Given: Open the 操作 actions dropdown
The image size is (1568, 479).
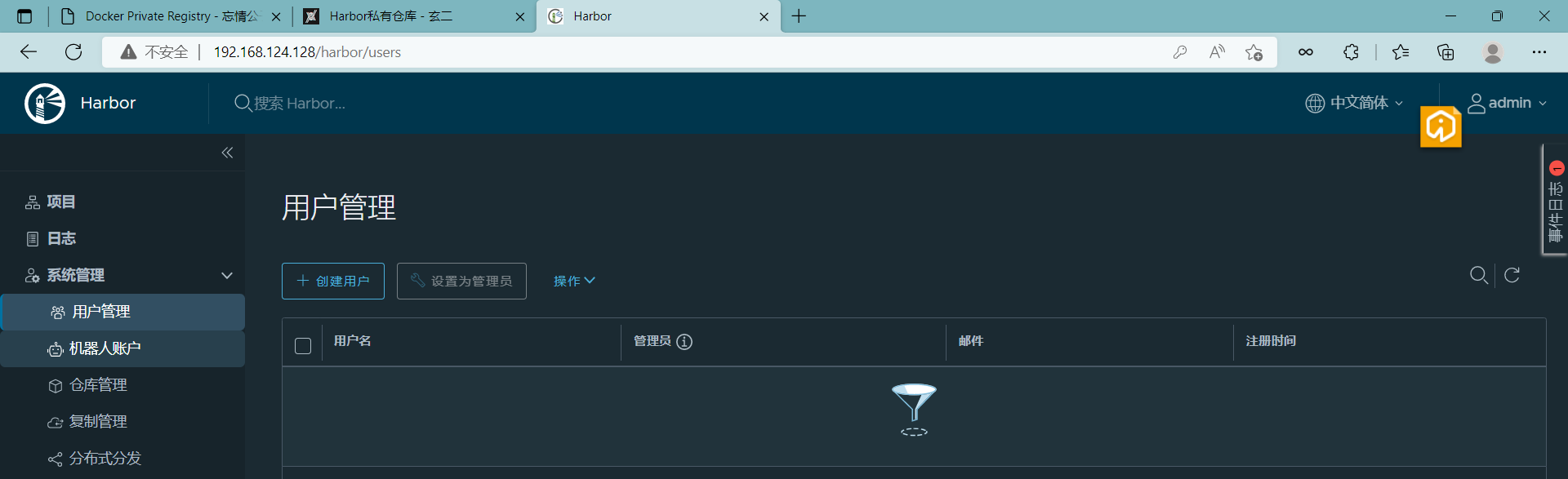Looking at the screenshot, I should (x=574, y=281).
